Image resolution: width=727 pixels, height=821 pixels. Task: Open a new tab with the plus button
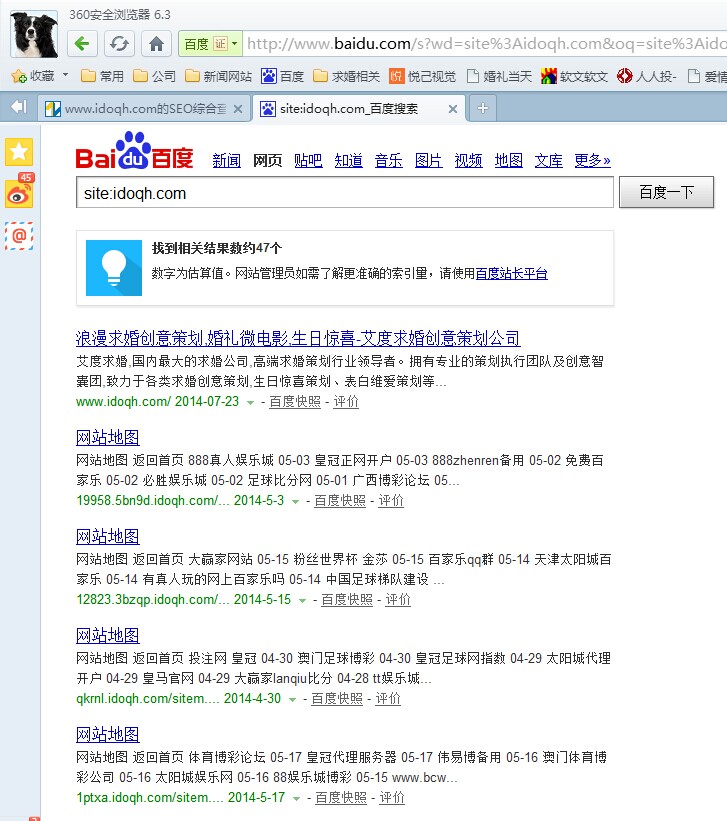(x=482, y=108)
